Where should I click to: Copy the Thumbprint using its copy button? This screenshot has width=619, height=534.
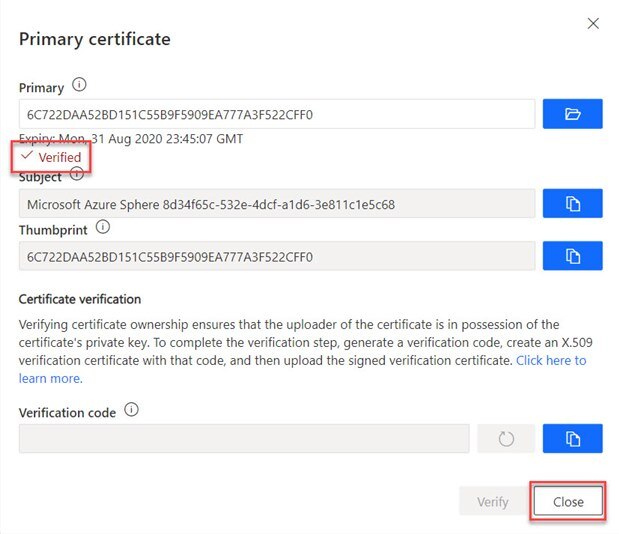572,256
